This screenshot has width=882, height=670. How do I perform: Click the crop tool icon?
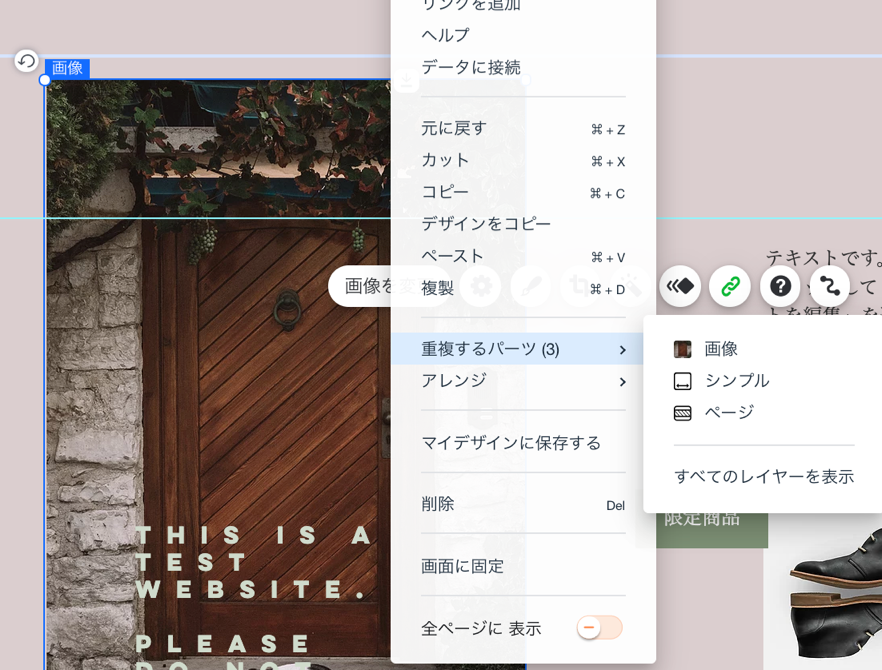tap(579, 286)
